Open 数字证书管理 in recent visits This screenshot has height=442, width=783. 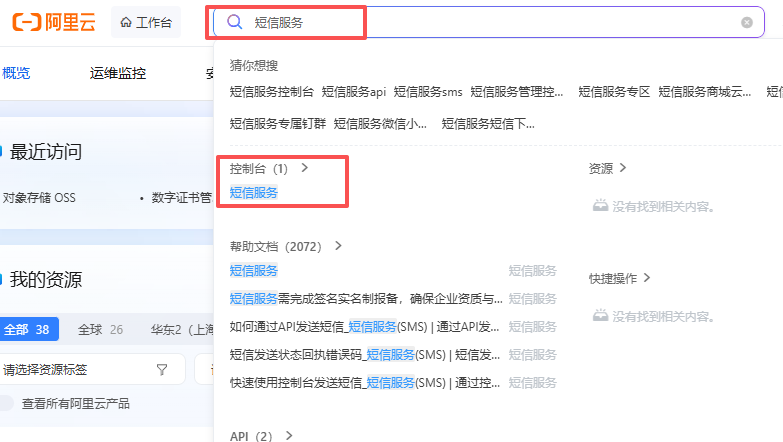click(x=182, y=198)
